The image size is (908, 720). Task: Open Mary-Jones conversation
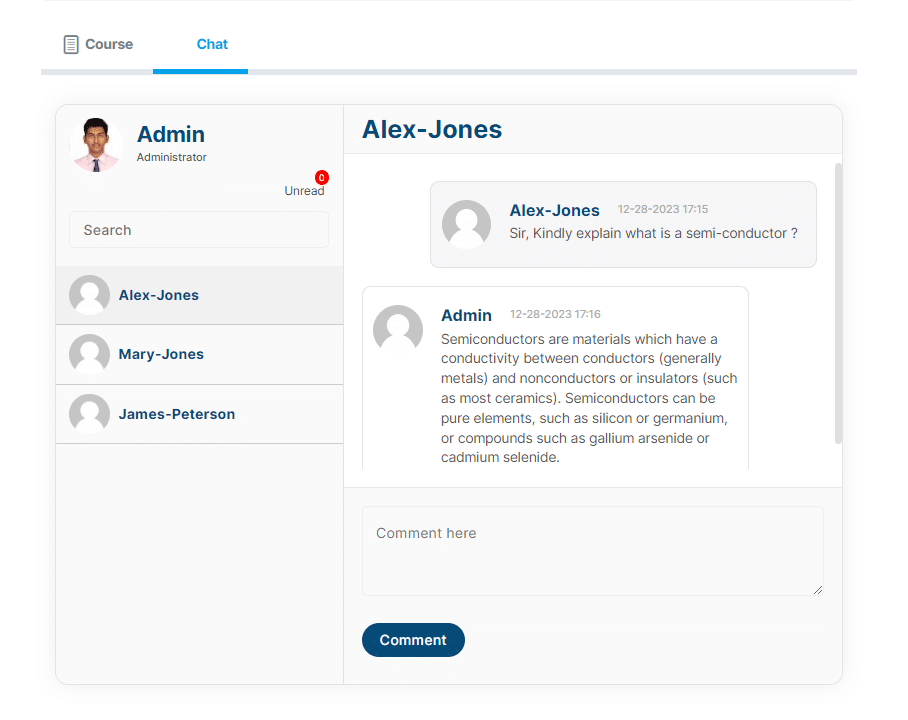coord(199,354)
